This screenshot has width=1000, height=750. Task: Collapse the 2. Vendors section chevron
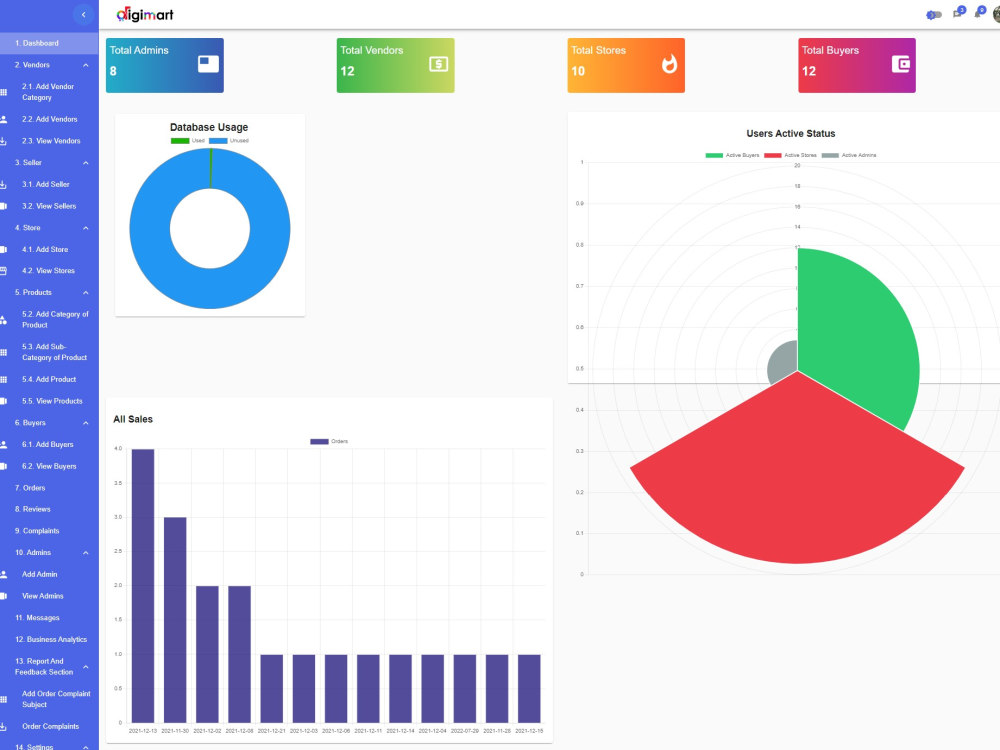(x=85, y=65)
